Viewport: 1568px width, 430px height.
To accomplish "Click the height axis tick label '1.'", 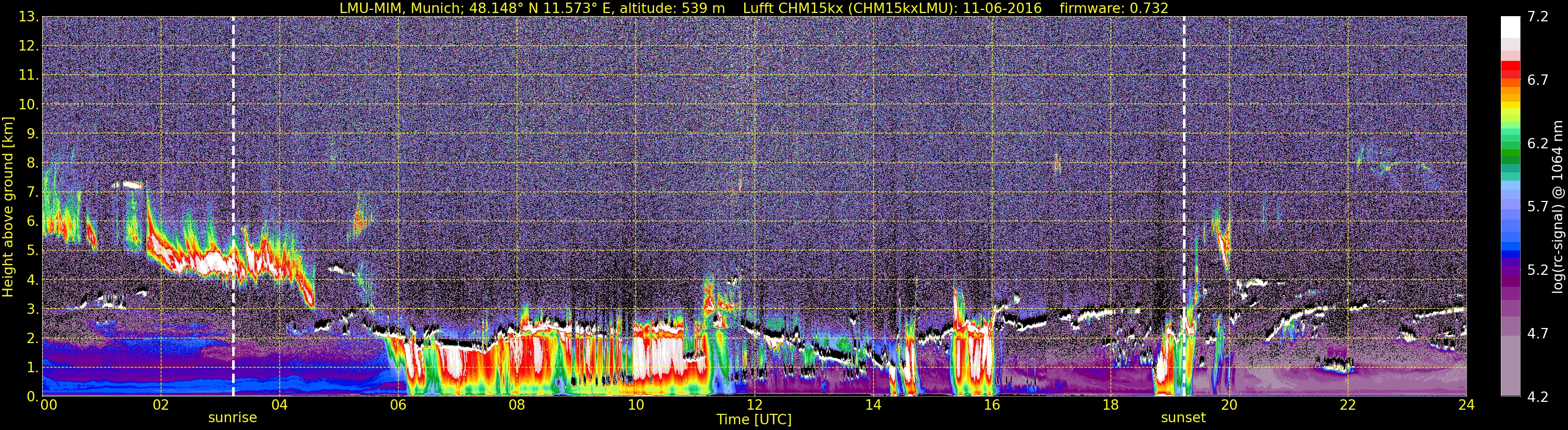I will (x=32, y=367).
